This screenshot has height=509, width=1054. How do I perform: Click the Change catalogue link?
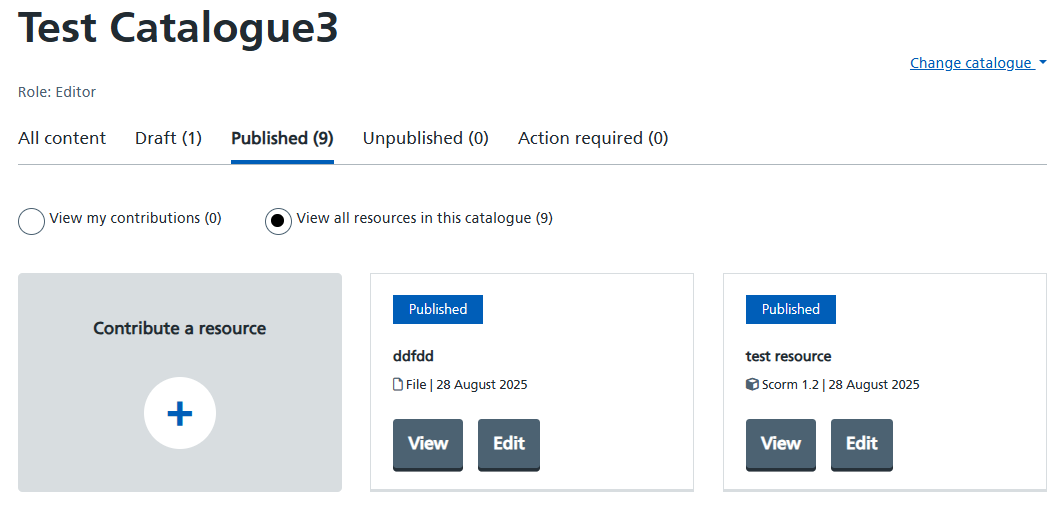971,63
